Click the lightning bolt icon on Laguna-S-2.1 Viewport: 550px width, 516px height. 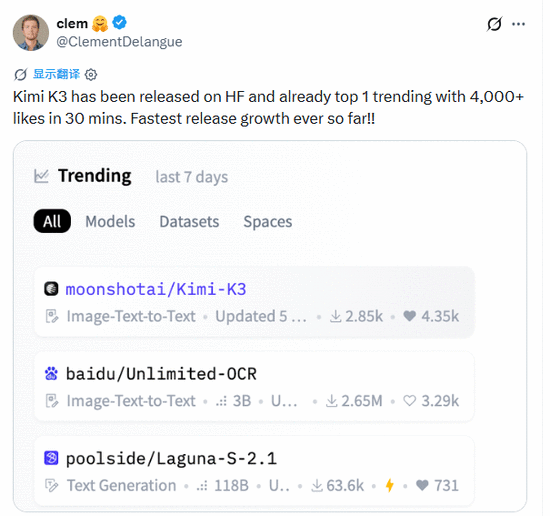pos(389,485)
